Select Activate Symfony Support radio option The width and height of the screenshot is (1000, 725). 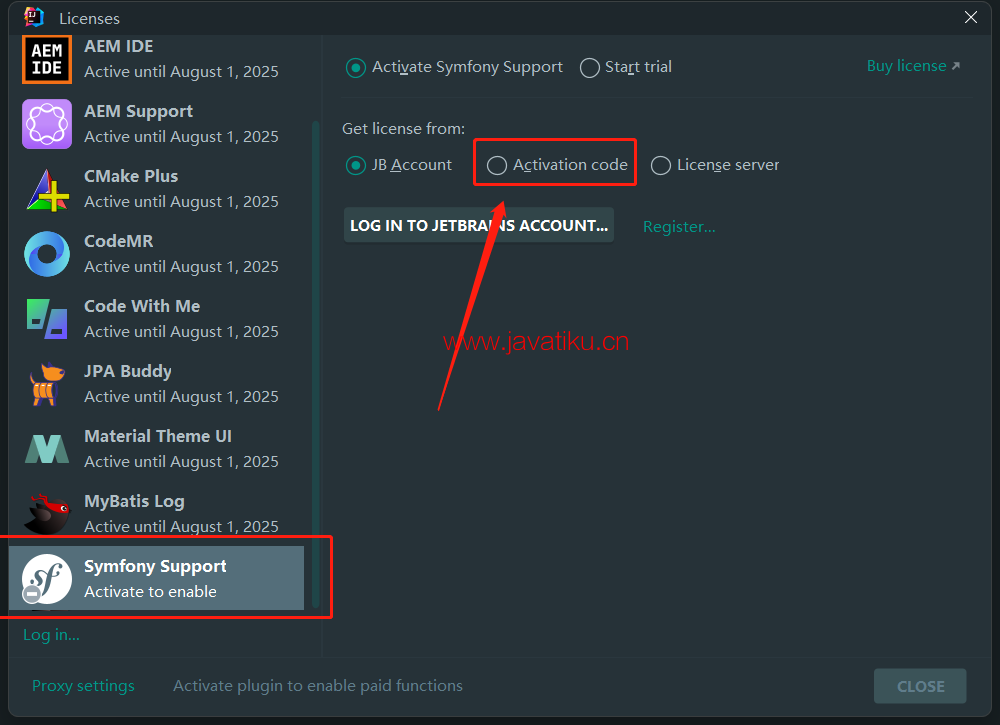356,68
